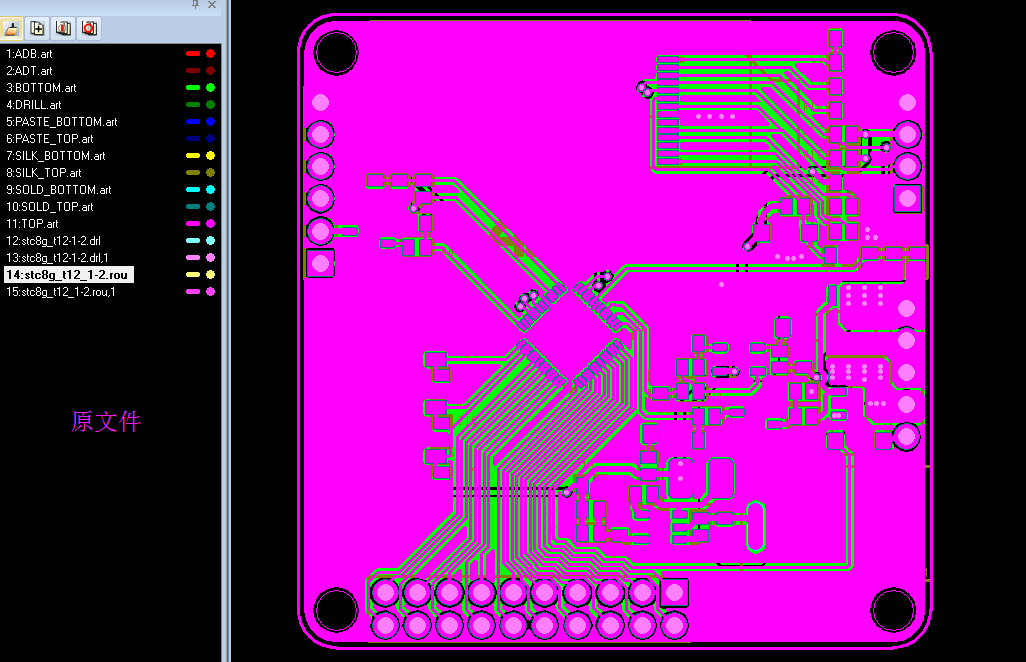The image size is (1026, 662).
Task: Click the 原文件 label text
Action: tap(106, 422)
